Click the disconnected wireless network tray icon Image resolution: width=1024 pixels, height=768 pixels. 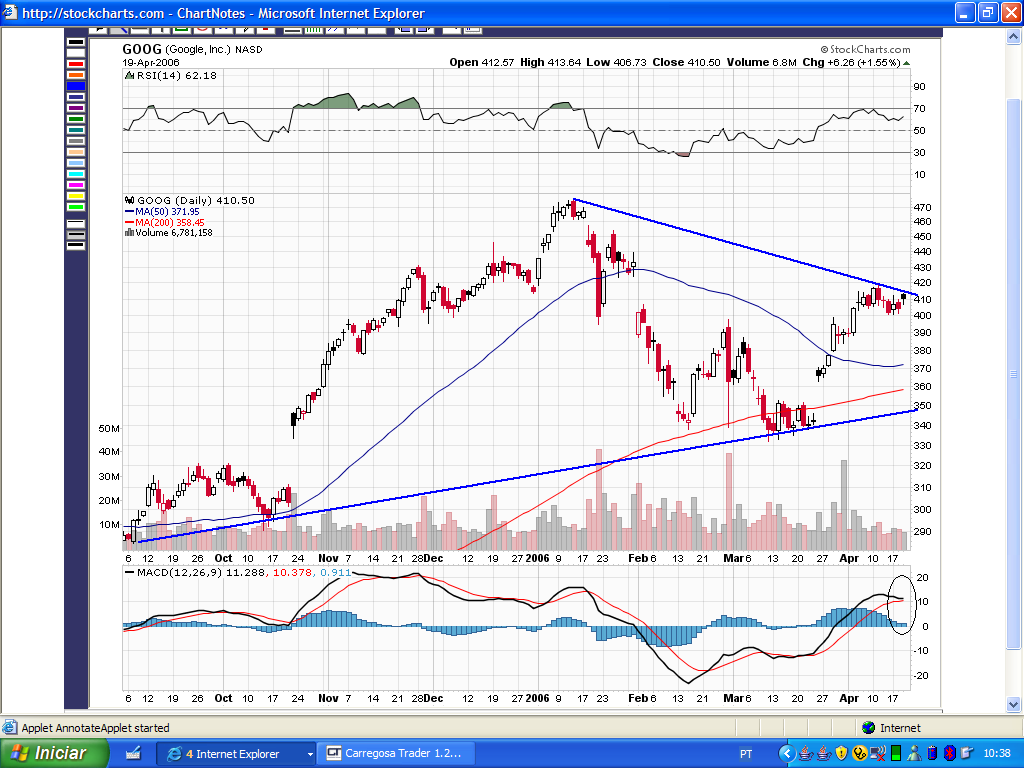coord(878,754)
